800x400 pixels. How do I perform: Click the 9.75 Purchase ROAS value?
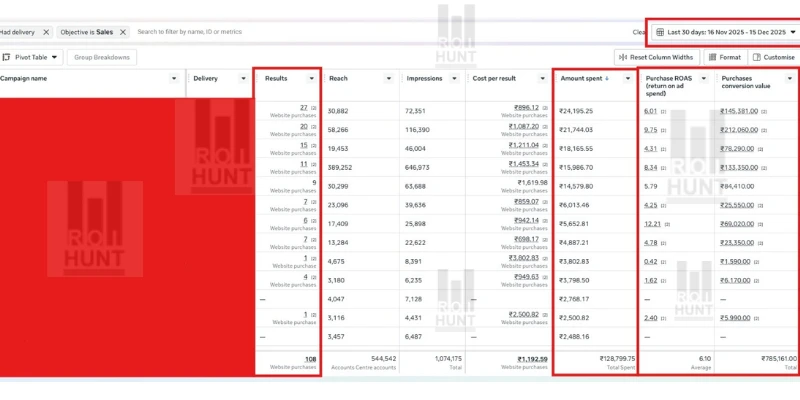[x=651, y=130]
